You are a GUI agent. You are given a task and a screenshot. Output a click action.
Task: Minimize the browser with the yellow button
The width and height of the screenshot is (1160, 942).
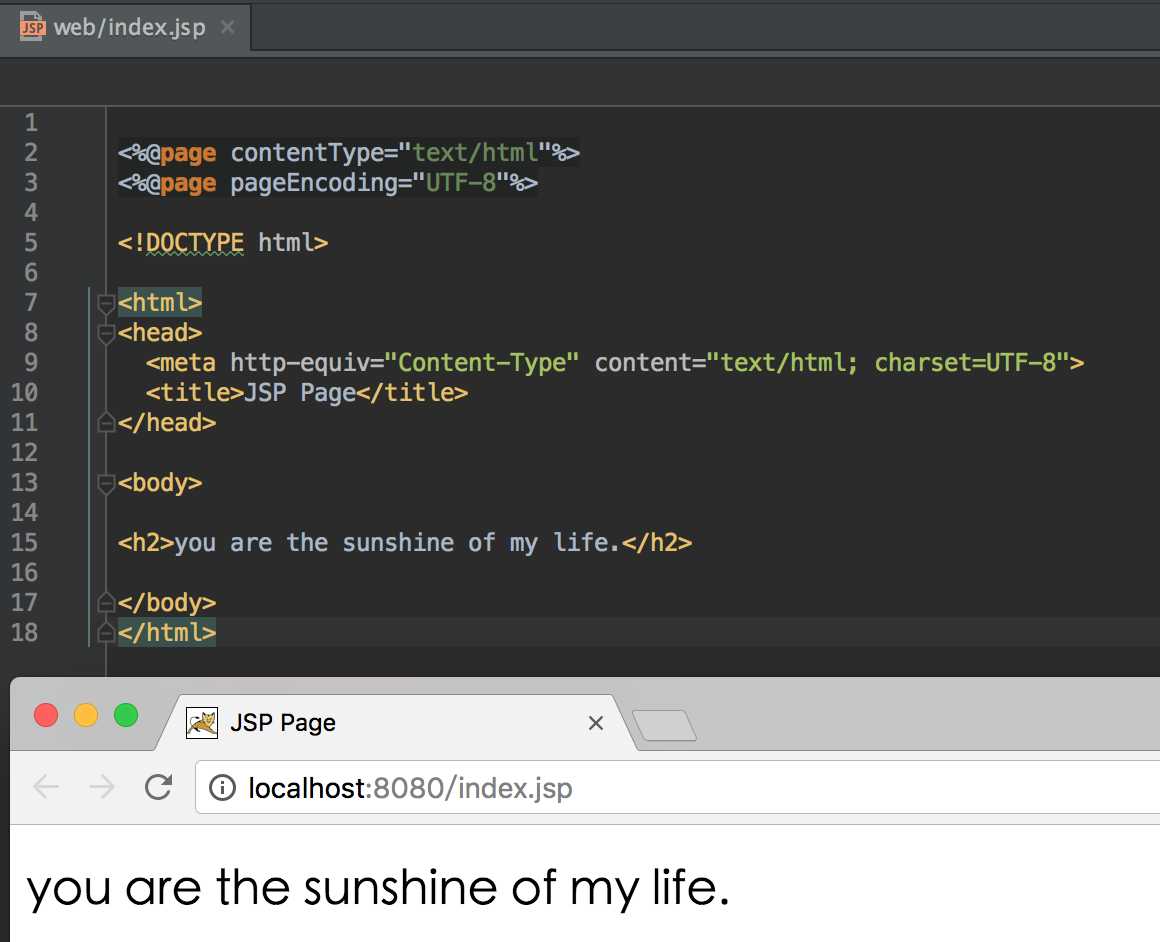tap(86, 715)
